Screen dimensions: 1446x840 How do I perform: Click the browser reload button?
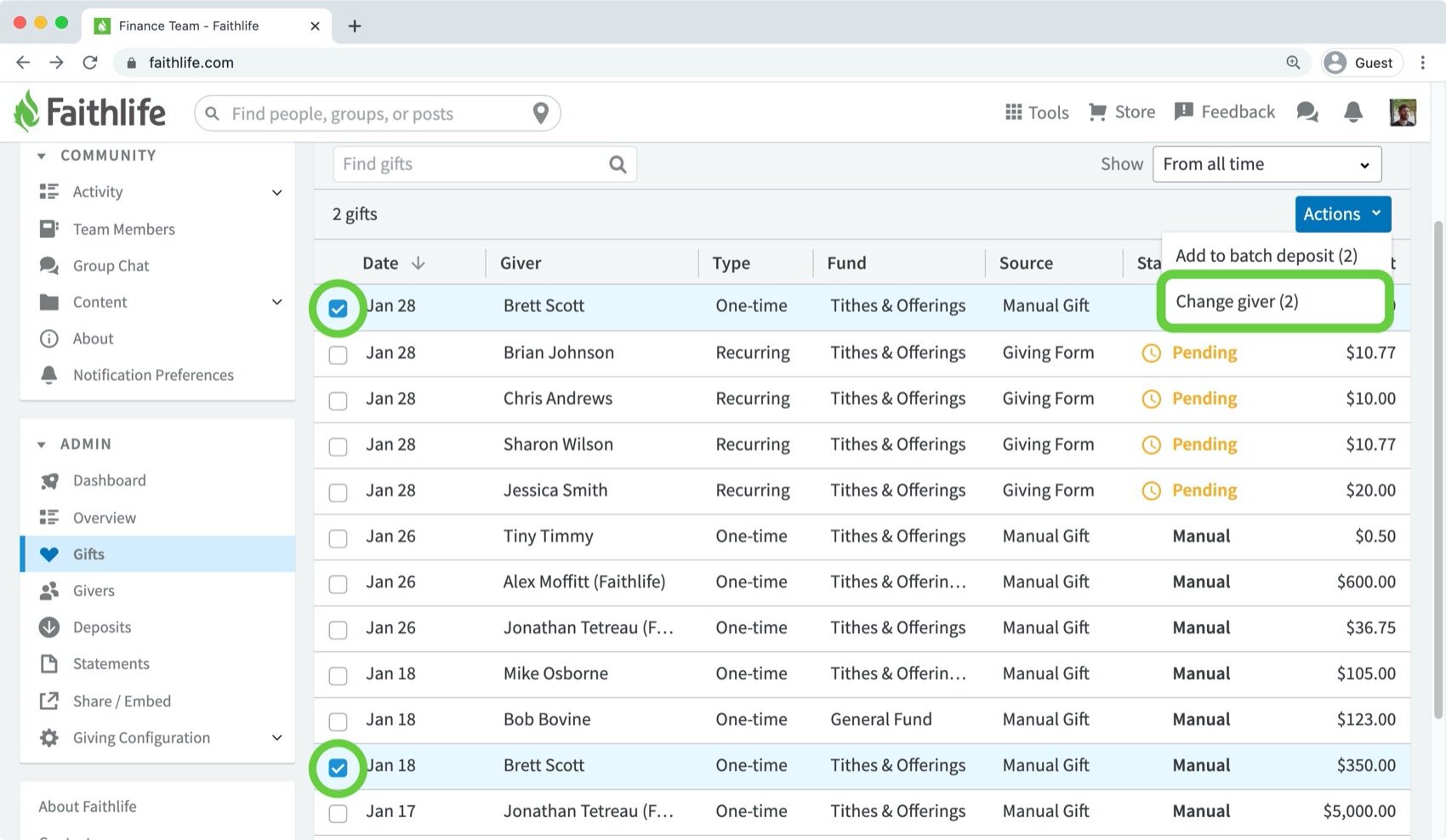[89, 62]
